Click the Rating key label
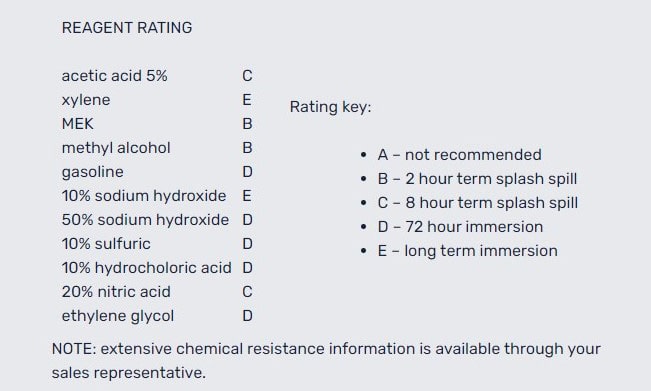Image resolution: width=651 pixels, height=391 pixels. pyautogui.click(x=330, y=107)
